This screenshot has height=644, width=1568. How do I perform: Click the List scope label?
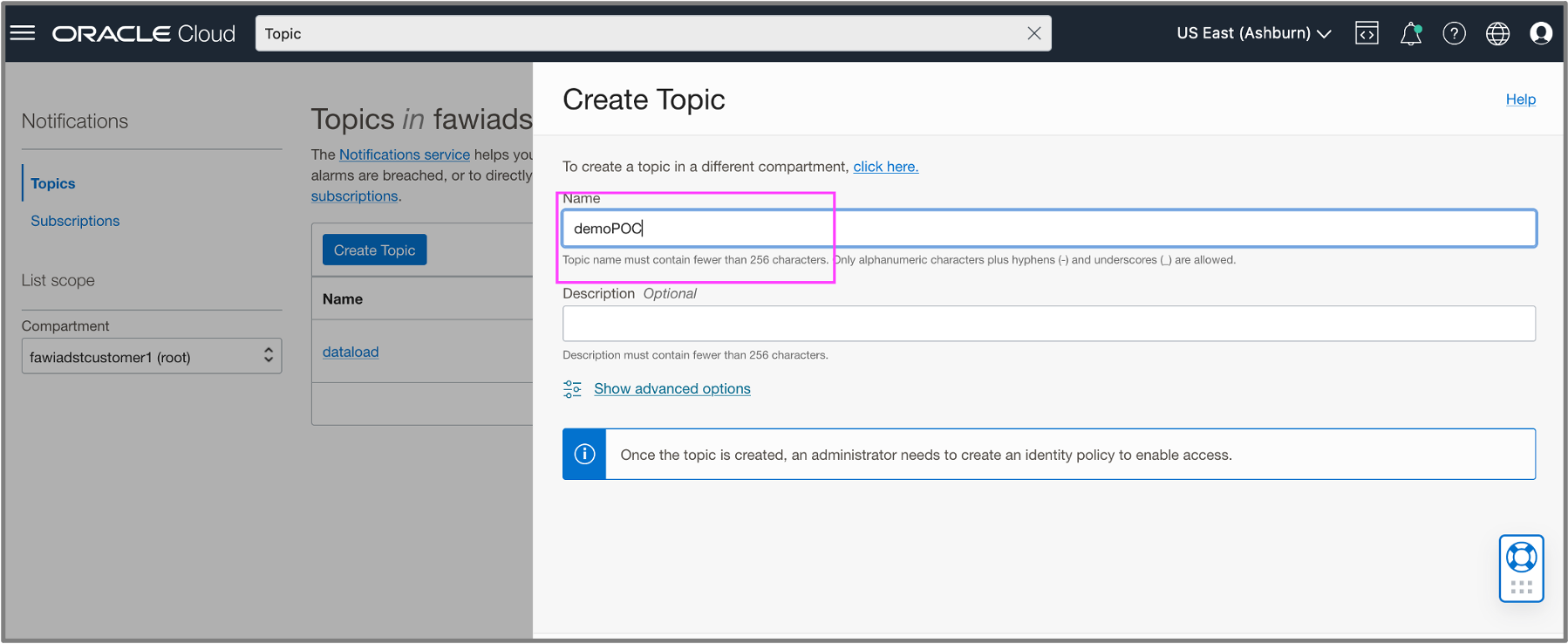point(58,280)
